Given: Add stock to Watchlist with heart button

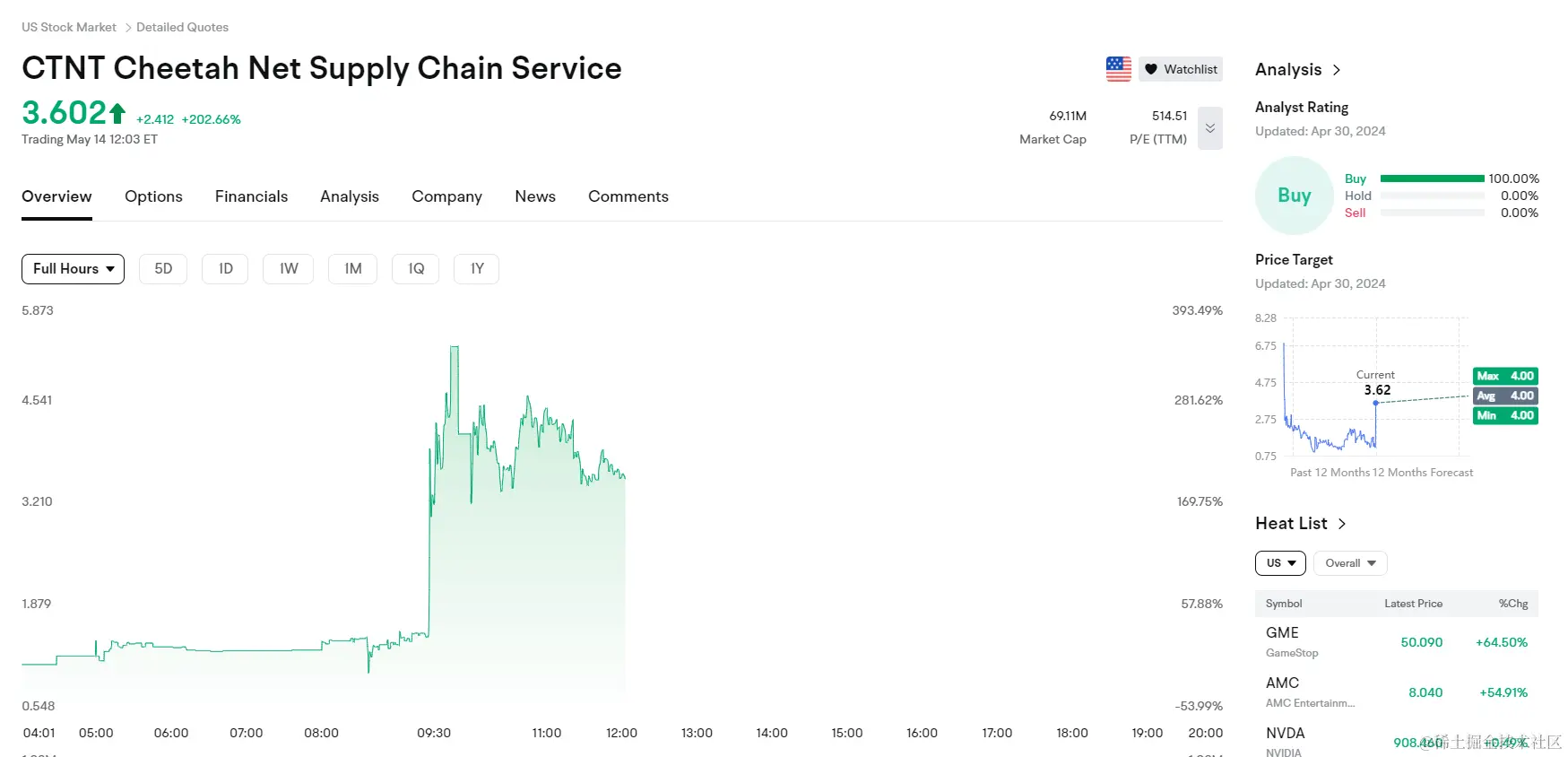Looking at the screenshot, I should pyautogui.click(x=1181, y=69).
